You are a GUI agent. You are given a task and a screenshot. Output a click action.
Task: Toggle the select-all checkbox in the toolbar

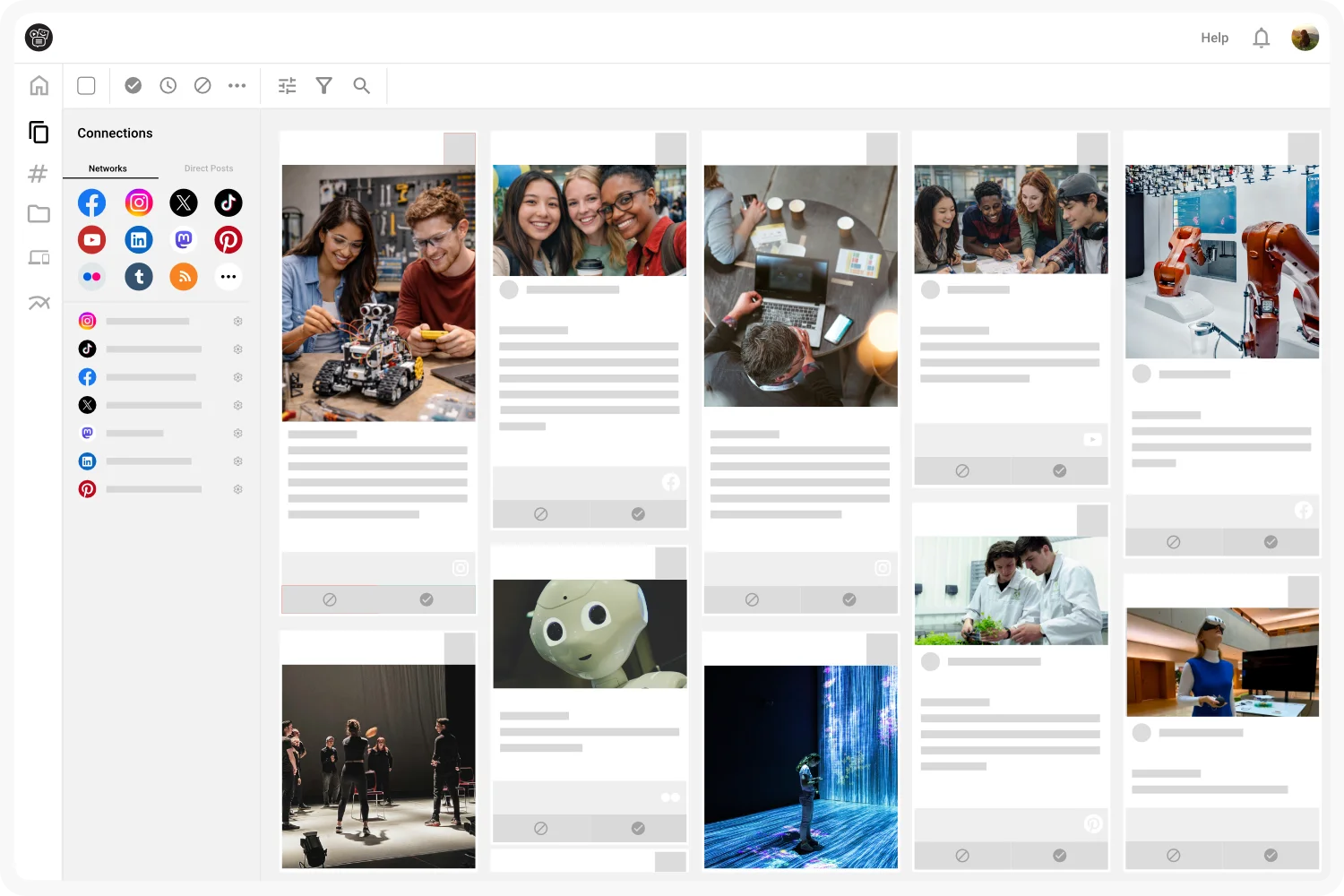[87, 86]
